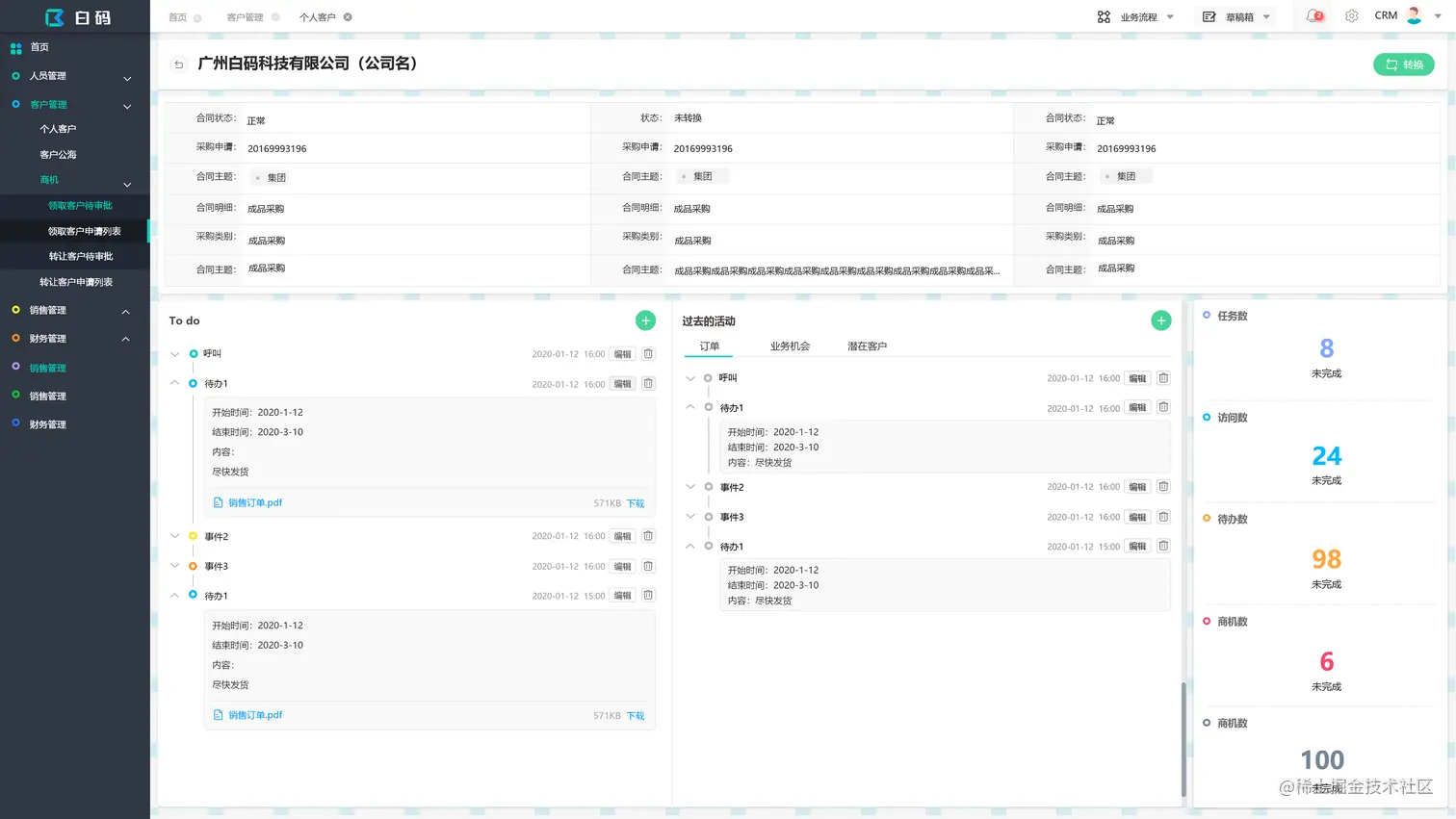Expand the 呼叫 entry chevron in 过去的活动
This screenshot has height=819, width=1456.
(689, 378)
